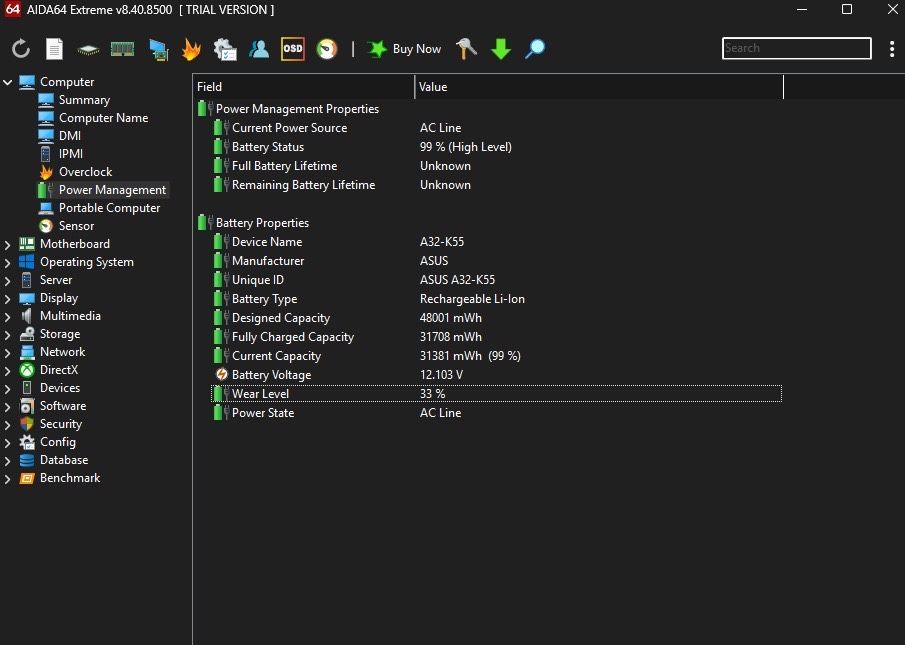Open Portable Computer tree item
Viewport: 905px width, 645px height.
click(109, 208)
